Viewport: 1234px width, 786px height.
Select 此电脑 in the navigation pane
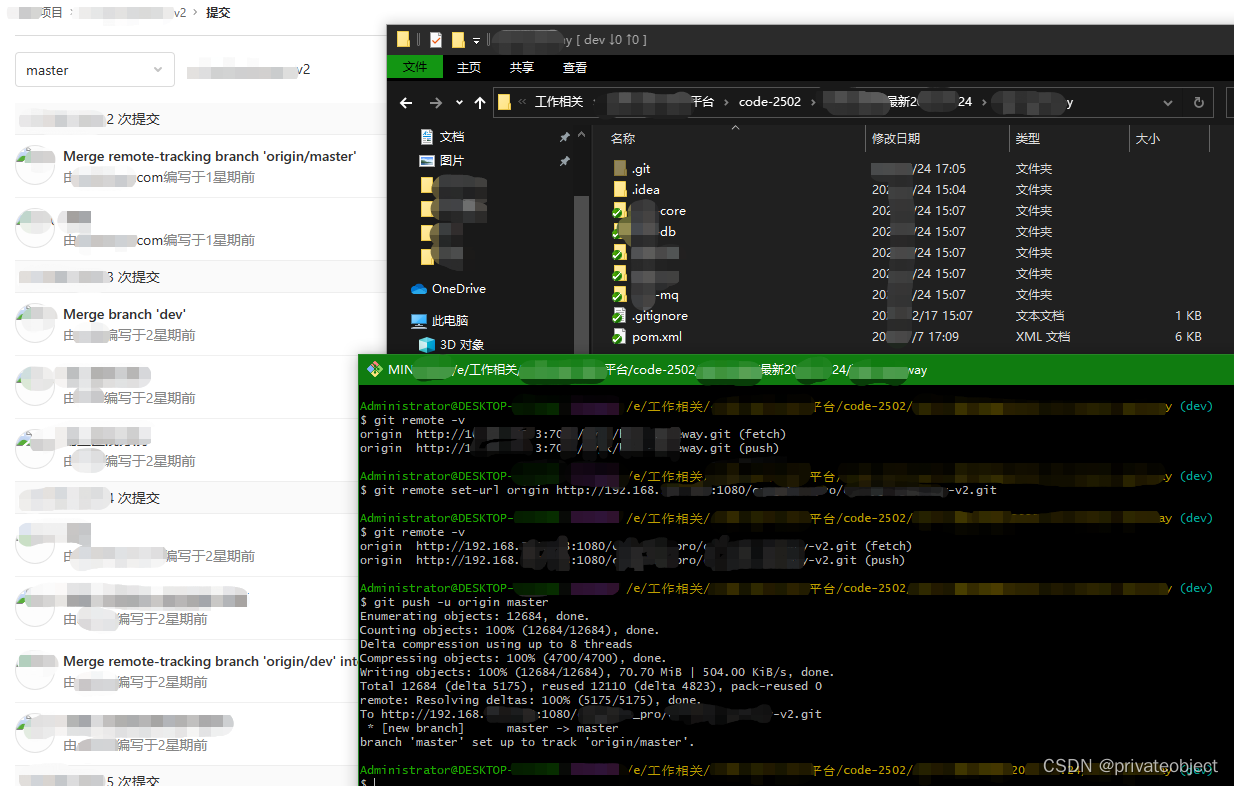point(450,321)
